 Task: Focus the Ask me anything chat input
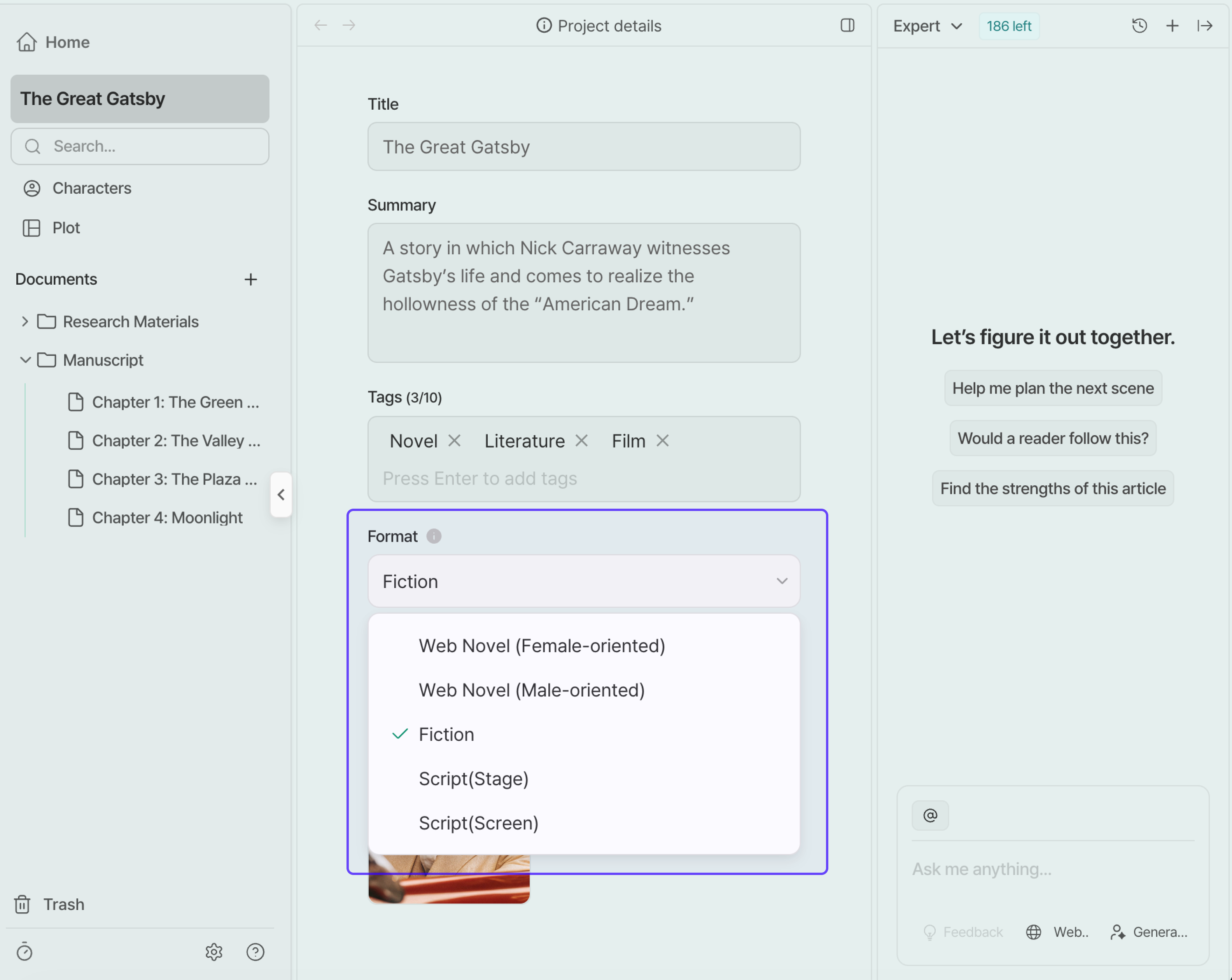pos(1053,870)
